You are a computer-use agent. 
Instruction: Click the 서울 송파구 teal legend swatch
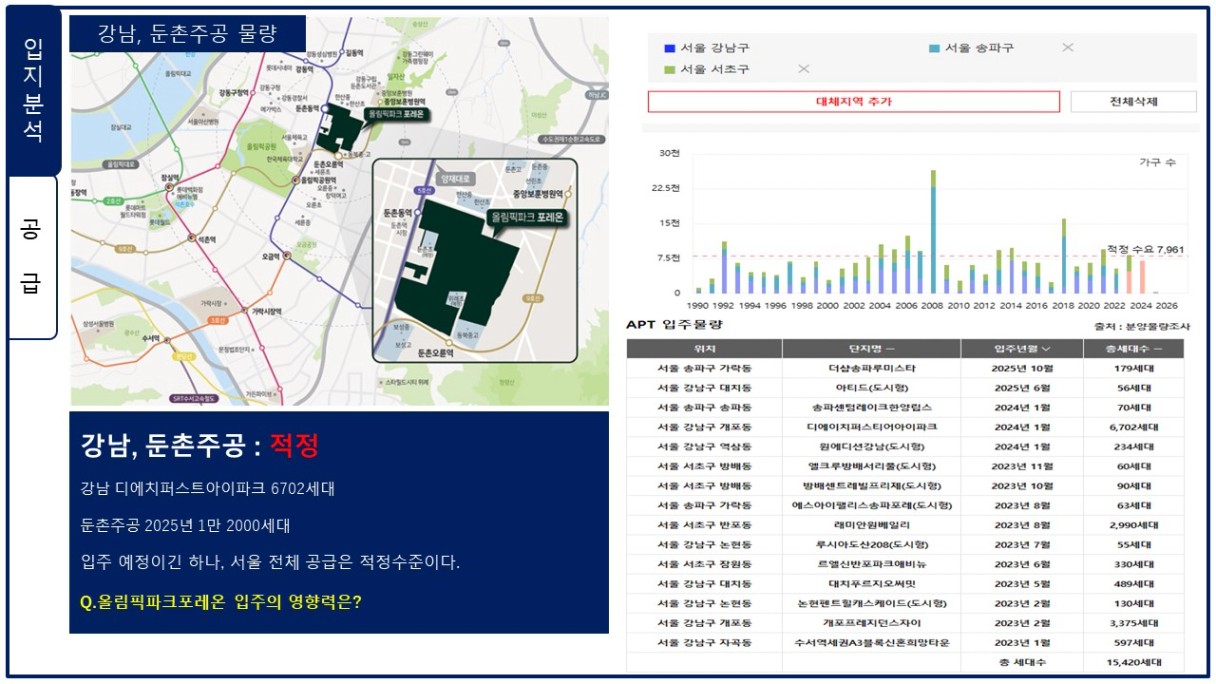click(x=934, y=48)
